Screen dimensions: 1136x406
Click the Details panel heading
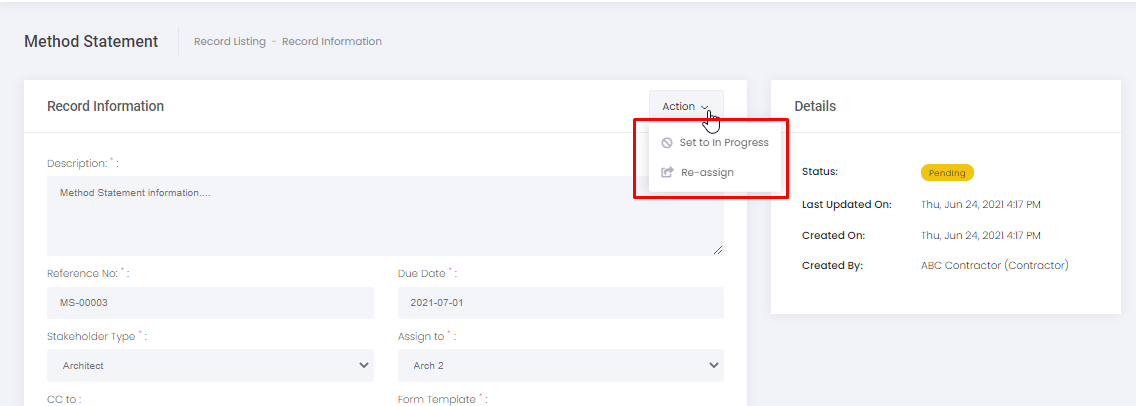pos(815,106)
